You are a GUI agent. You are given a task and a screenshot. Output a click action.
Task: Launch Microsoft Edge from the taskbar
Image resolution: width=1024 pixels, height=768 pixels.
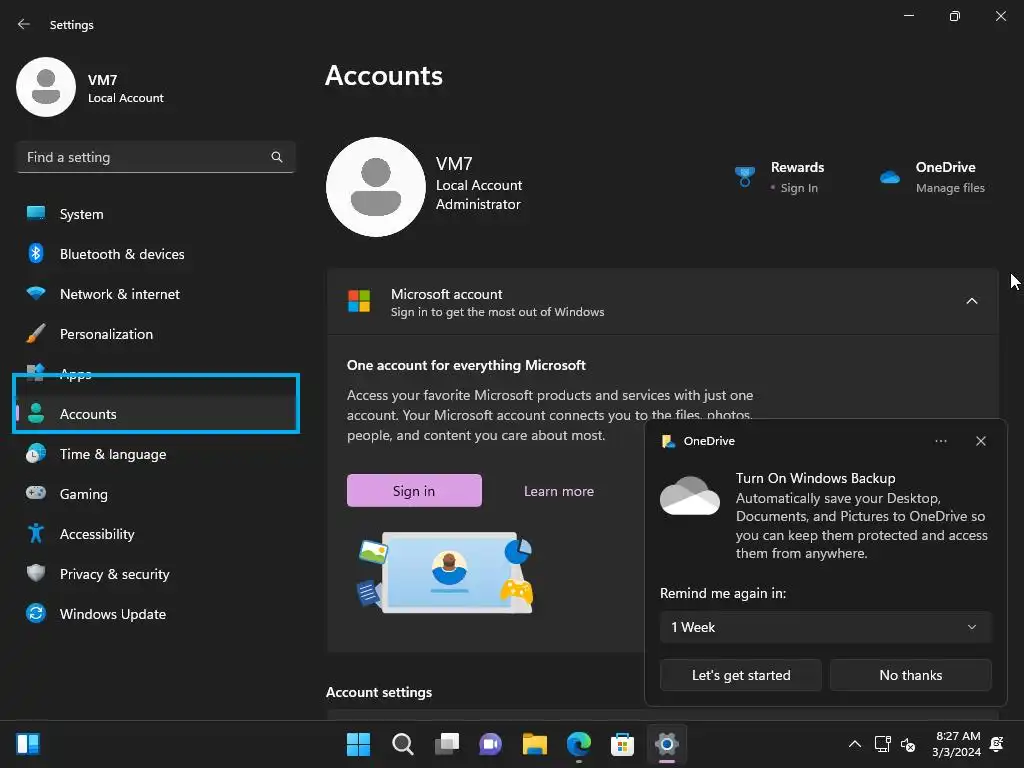[579, 744]
